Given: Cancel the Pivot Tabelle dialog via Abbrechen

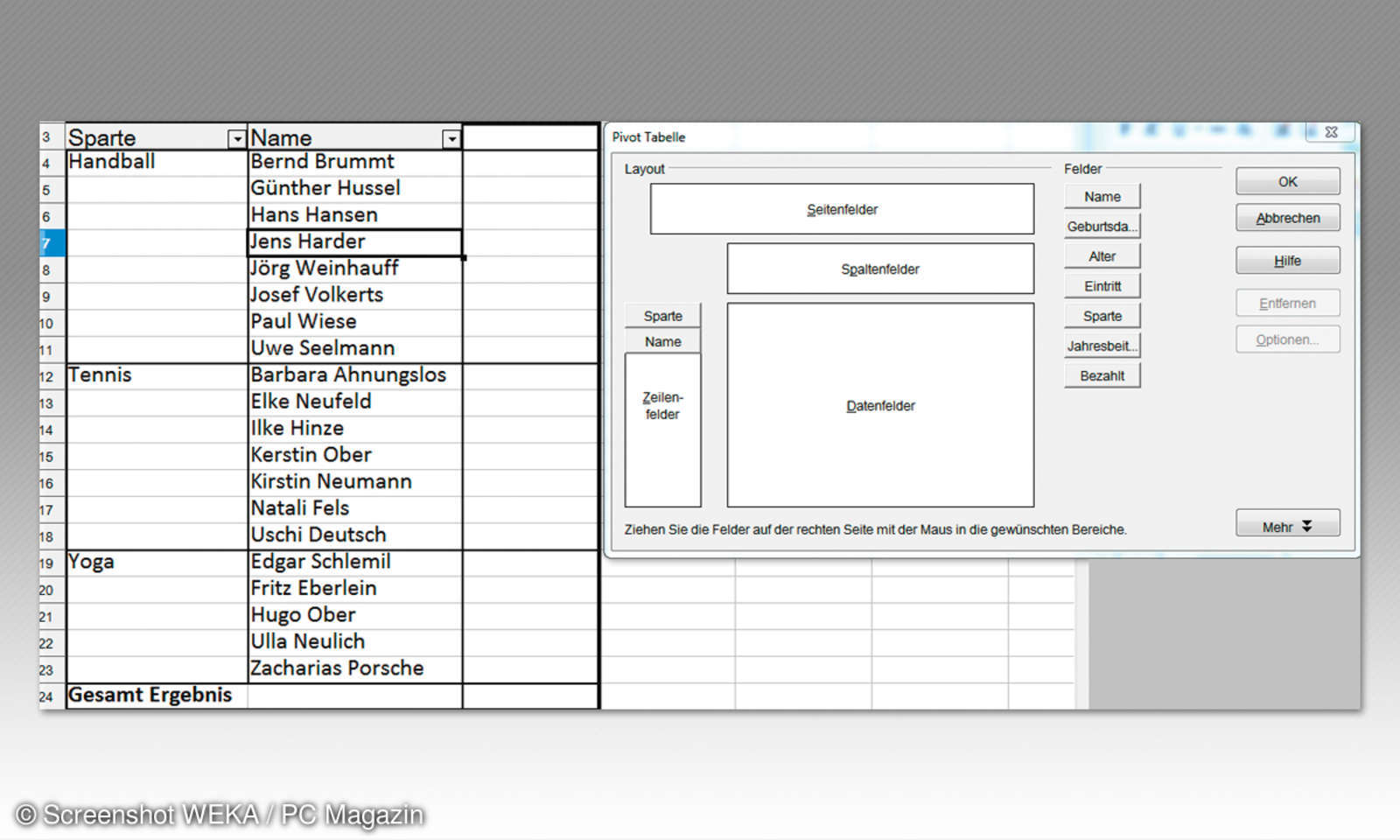Looking at the screenshot, I should pos(1286,217).
